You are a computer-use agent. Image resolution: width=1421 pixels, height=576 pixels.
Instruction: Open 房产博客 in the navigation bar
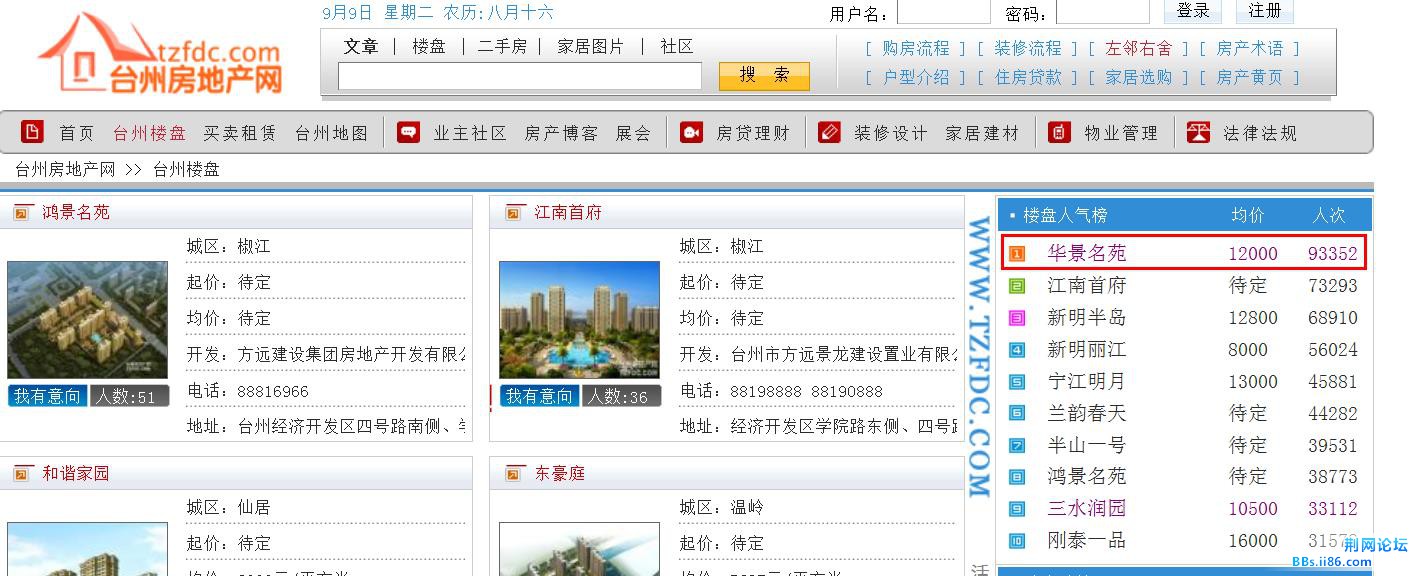coord(561,133)
